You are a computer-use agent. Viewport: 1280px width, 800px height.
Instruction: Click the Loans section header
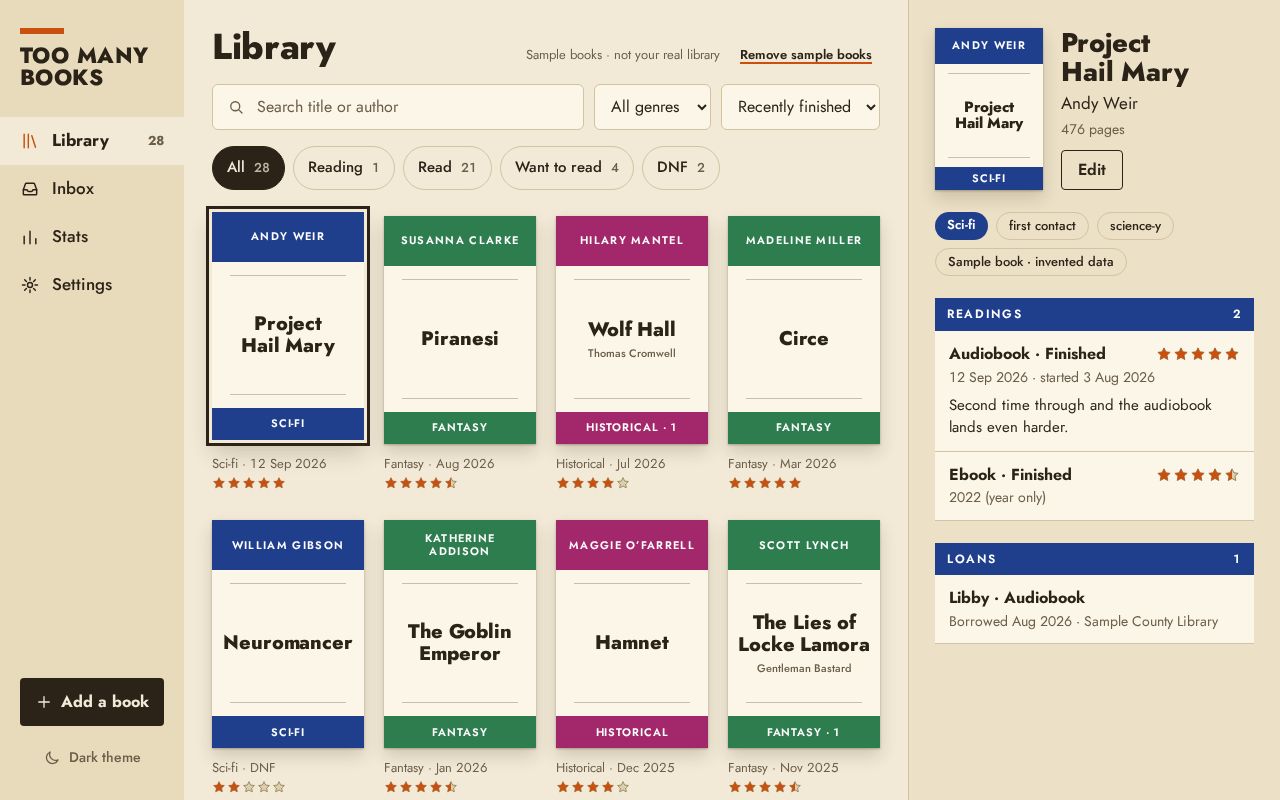pyautogui.click(x=1094, y=559)
